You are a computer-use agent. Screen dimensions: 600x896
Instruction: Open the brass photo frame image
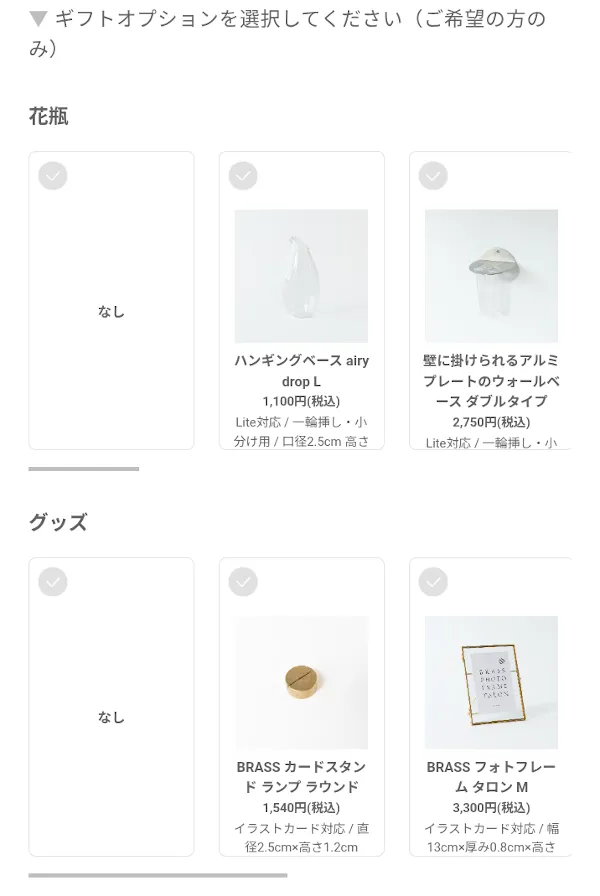tap(491, 682)
